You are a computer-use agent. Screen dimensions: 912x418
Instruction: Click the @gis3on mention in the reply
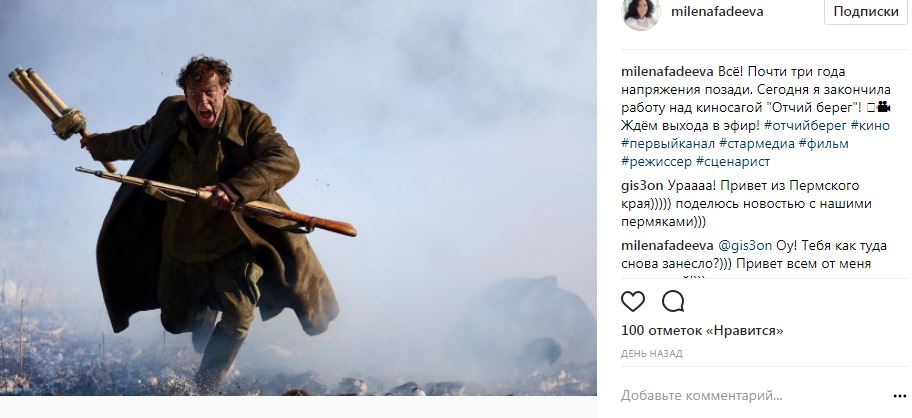click(744, 245)
